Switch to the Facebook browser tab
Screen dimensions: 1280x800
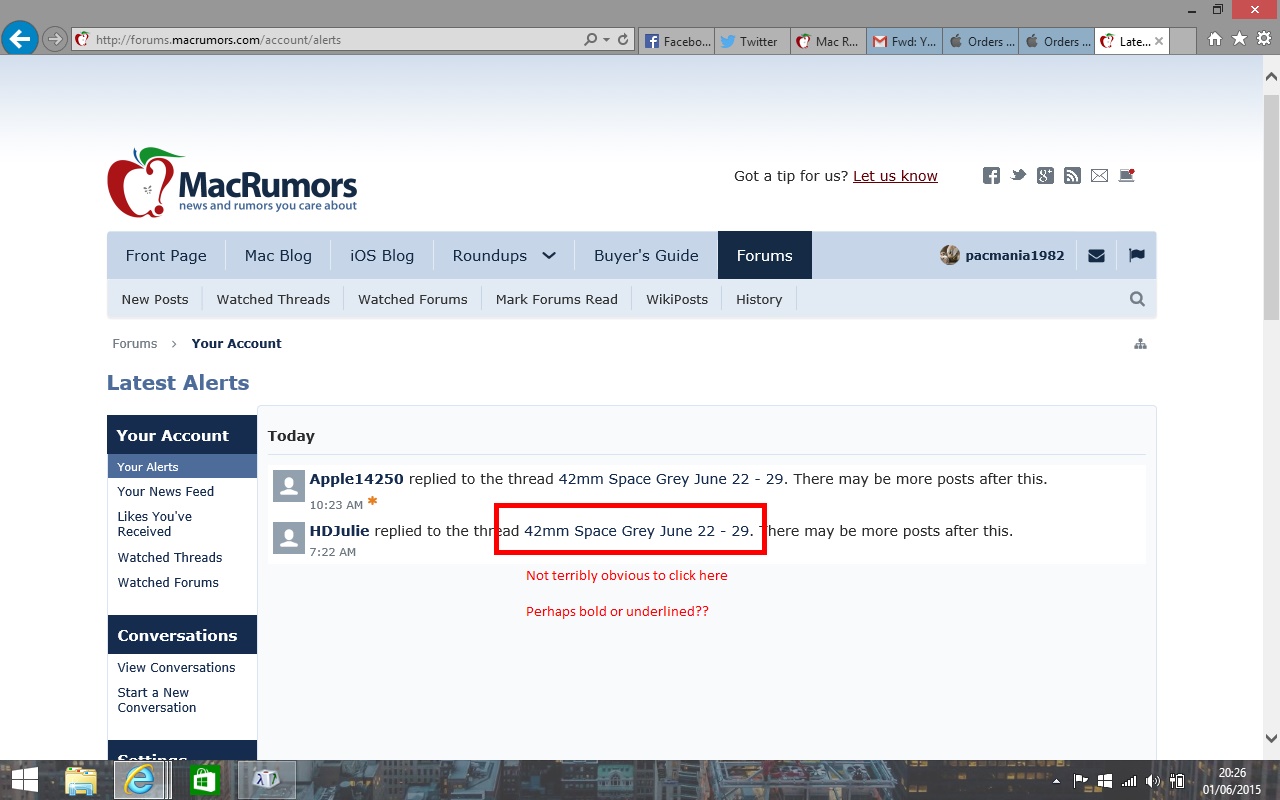point(677,41)
